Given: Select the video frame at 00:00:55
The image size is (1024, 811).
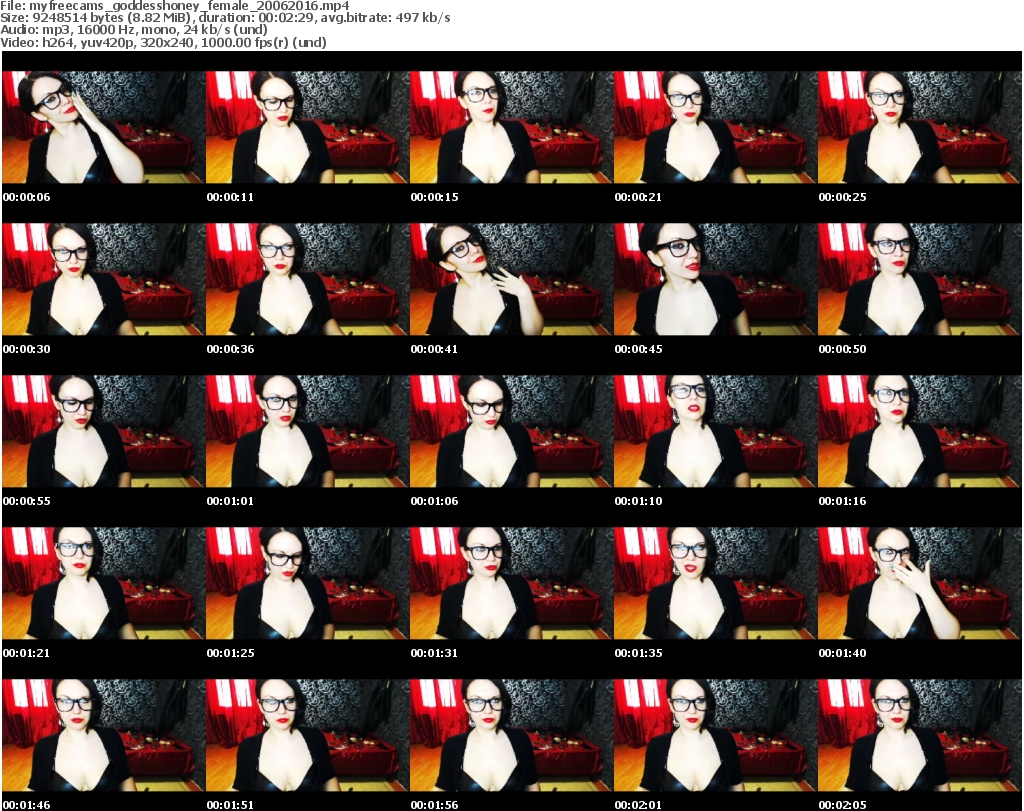Looking at the screenshot, I should pyautogui.click(x=103, y=432).
